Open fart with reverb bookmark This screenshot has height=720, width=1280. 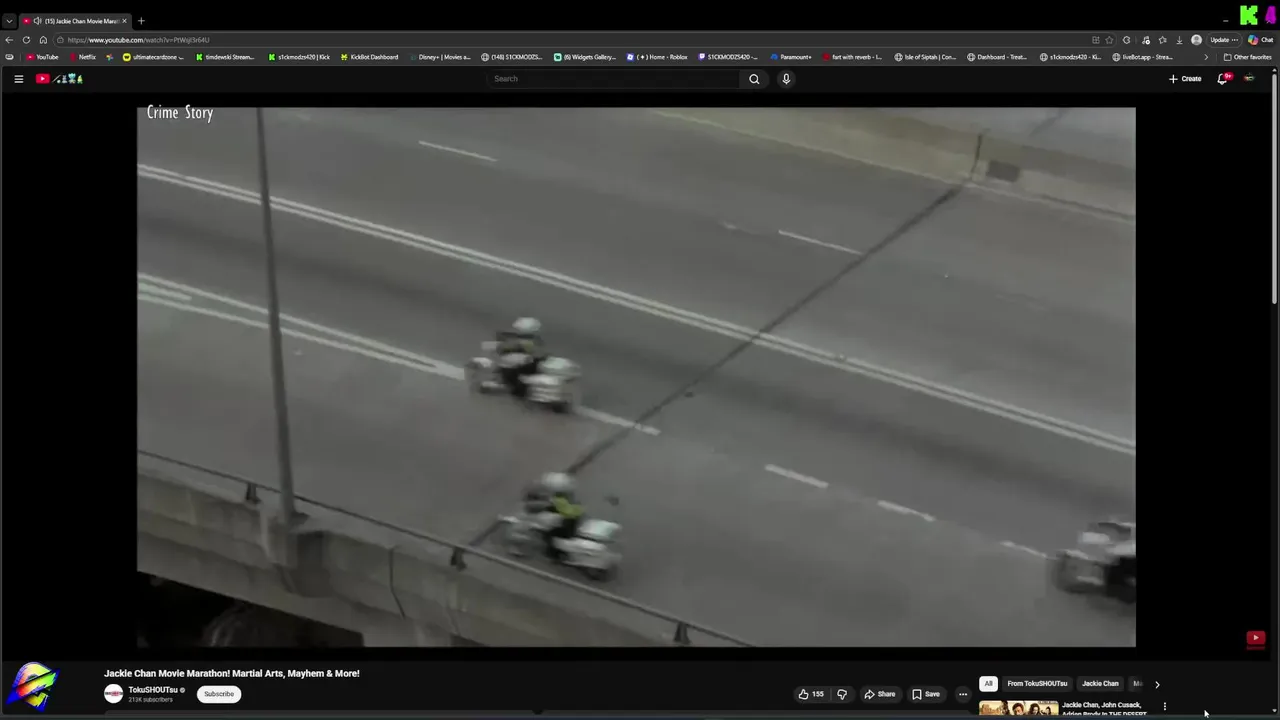[x=853, y=57]
